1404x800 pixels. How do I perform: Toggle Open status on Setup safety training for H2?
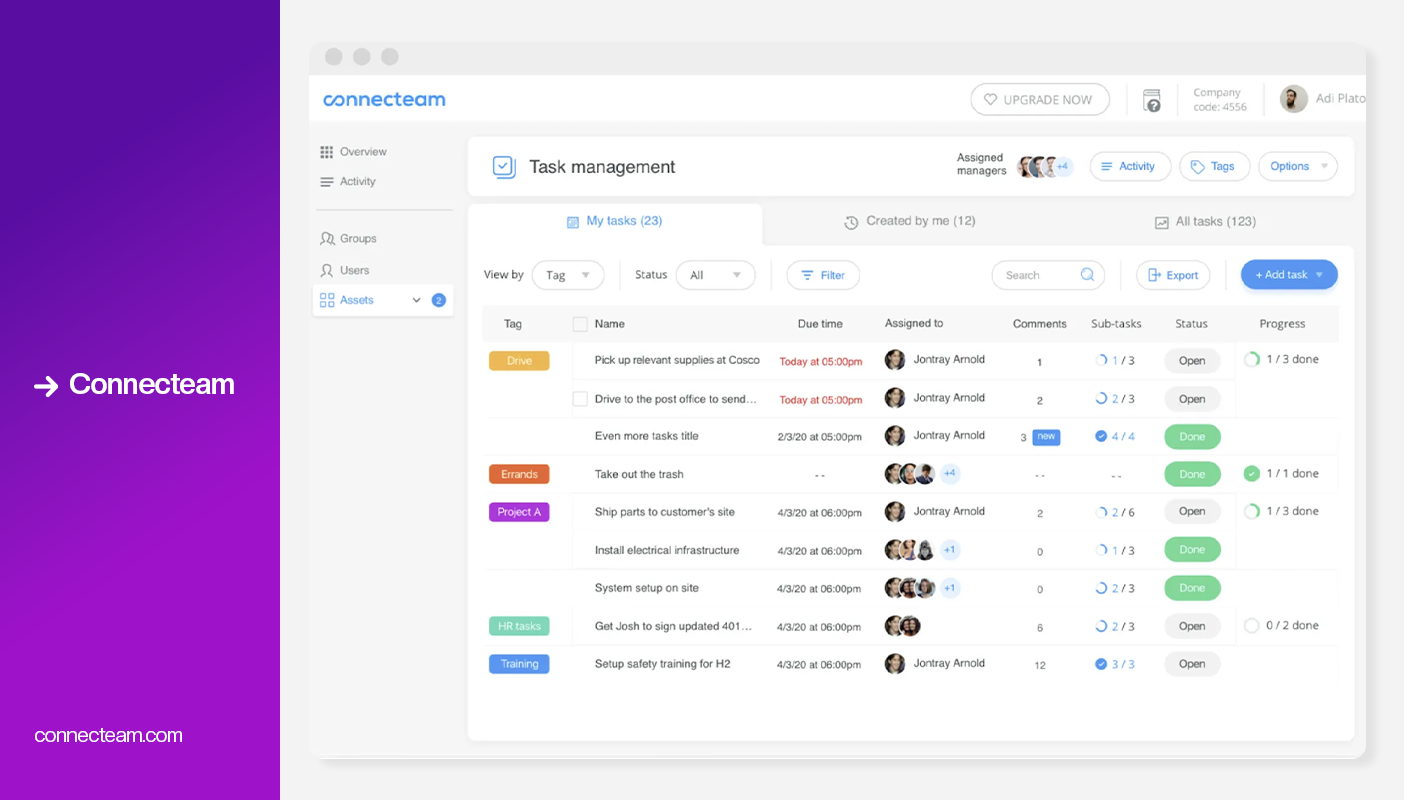1192,664
